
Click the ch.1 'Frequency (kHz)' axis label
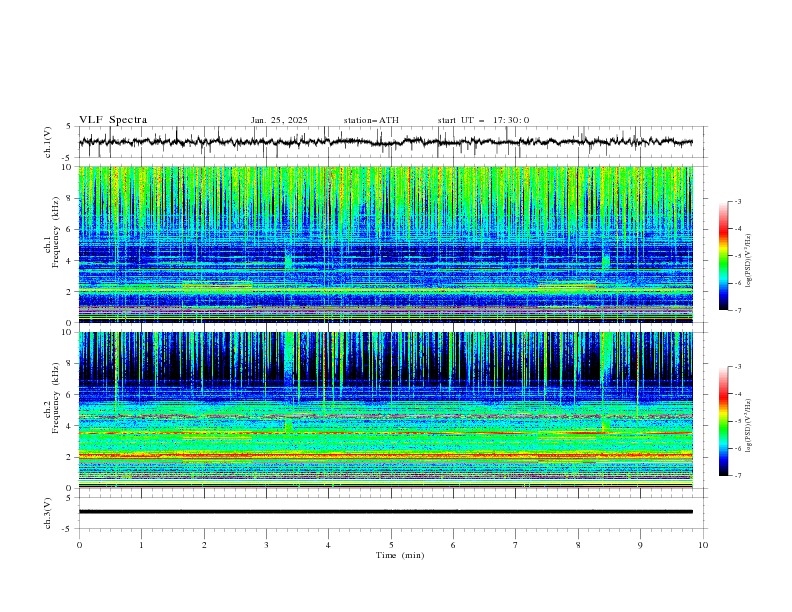(56, 232)
